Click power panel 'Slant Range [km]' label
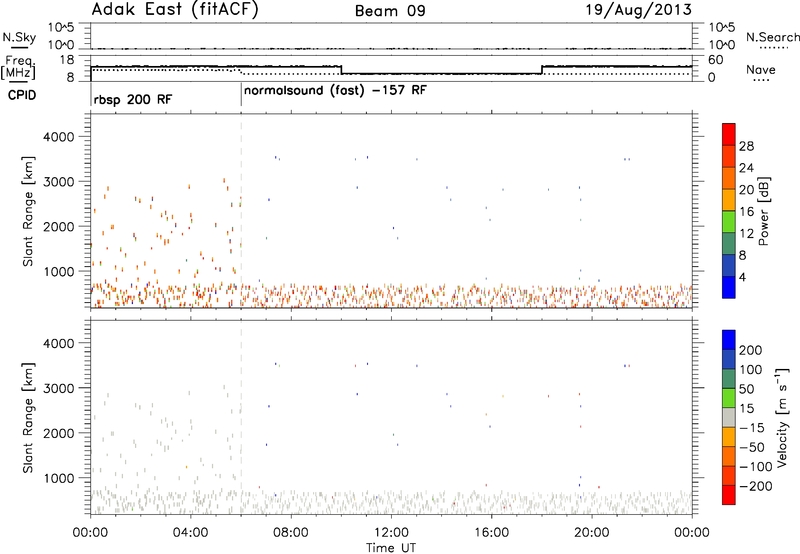Viewport: 800px width, 554px height. coord(28,211)
